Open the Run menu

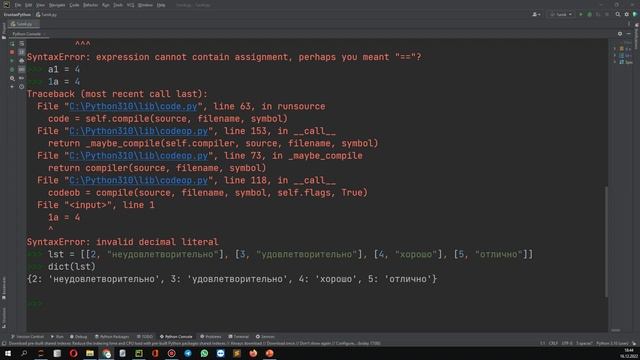106,5
